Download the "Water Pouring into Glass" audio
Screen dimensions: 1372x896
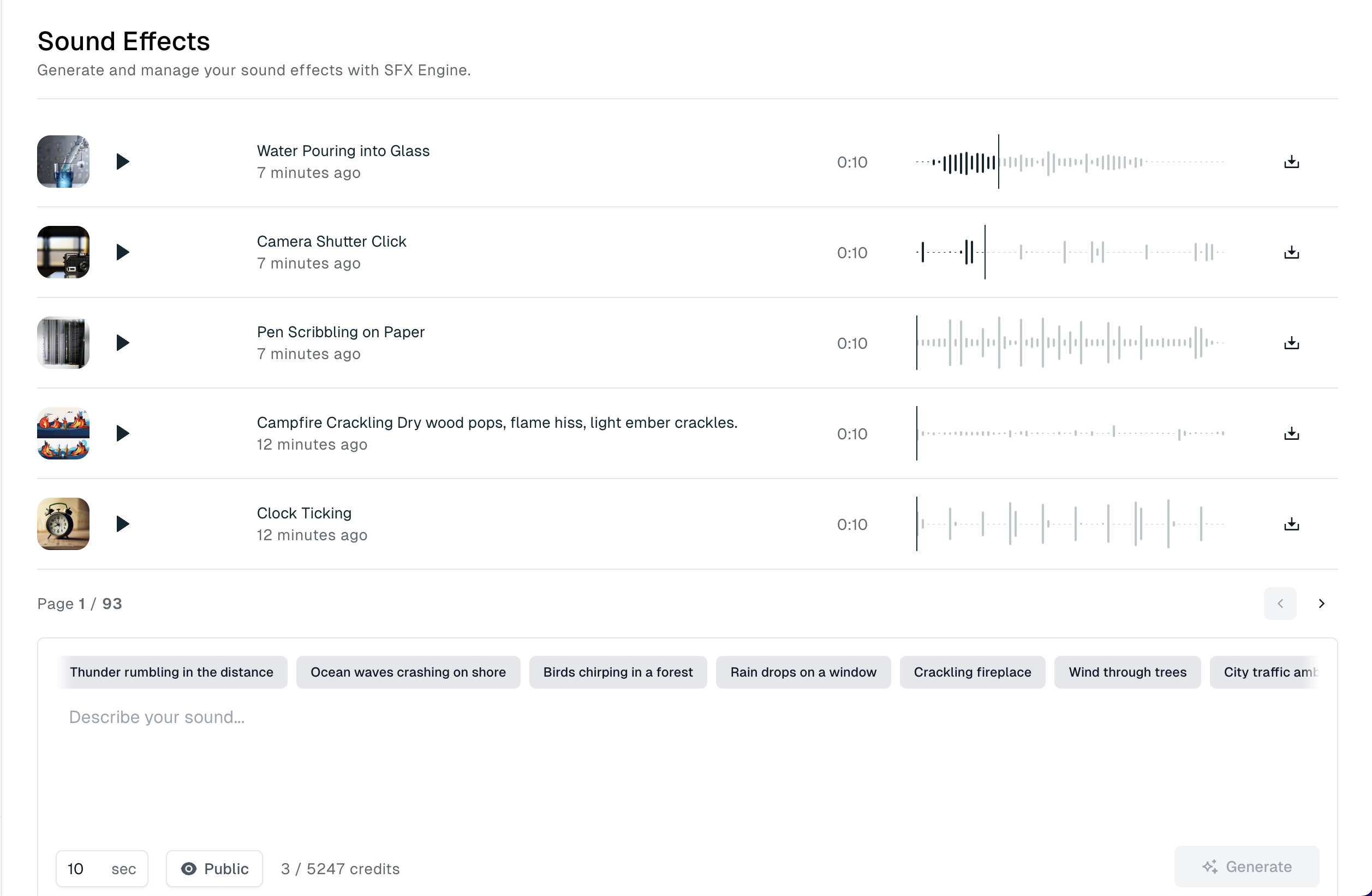click(x=1291, y=162)
